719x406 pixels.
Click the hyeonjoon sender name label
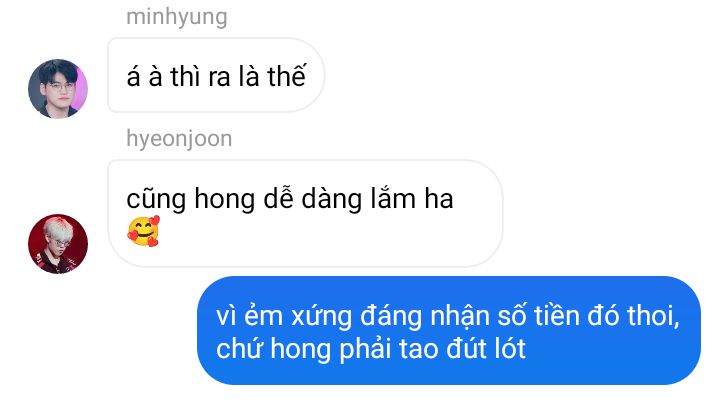(179, 139)
